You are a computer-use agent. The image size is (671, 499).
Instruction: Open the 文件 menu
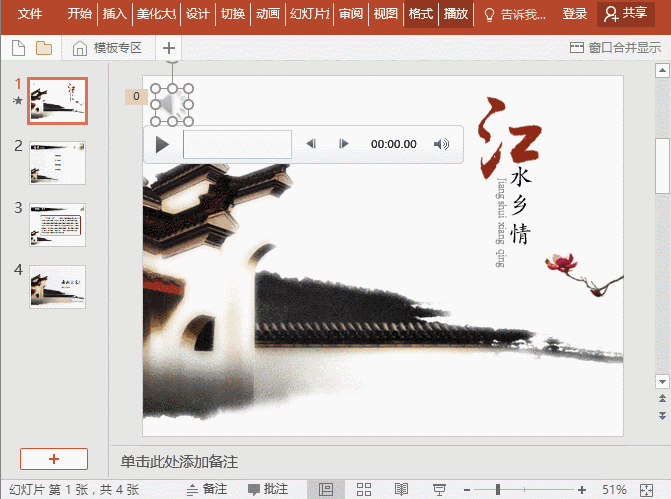30,14
